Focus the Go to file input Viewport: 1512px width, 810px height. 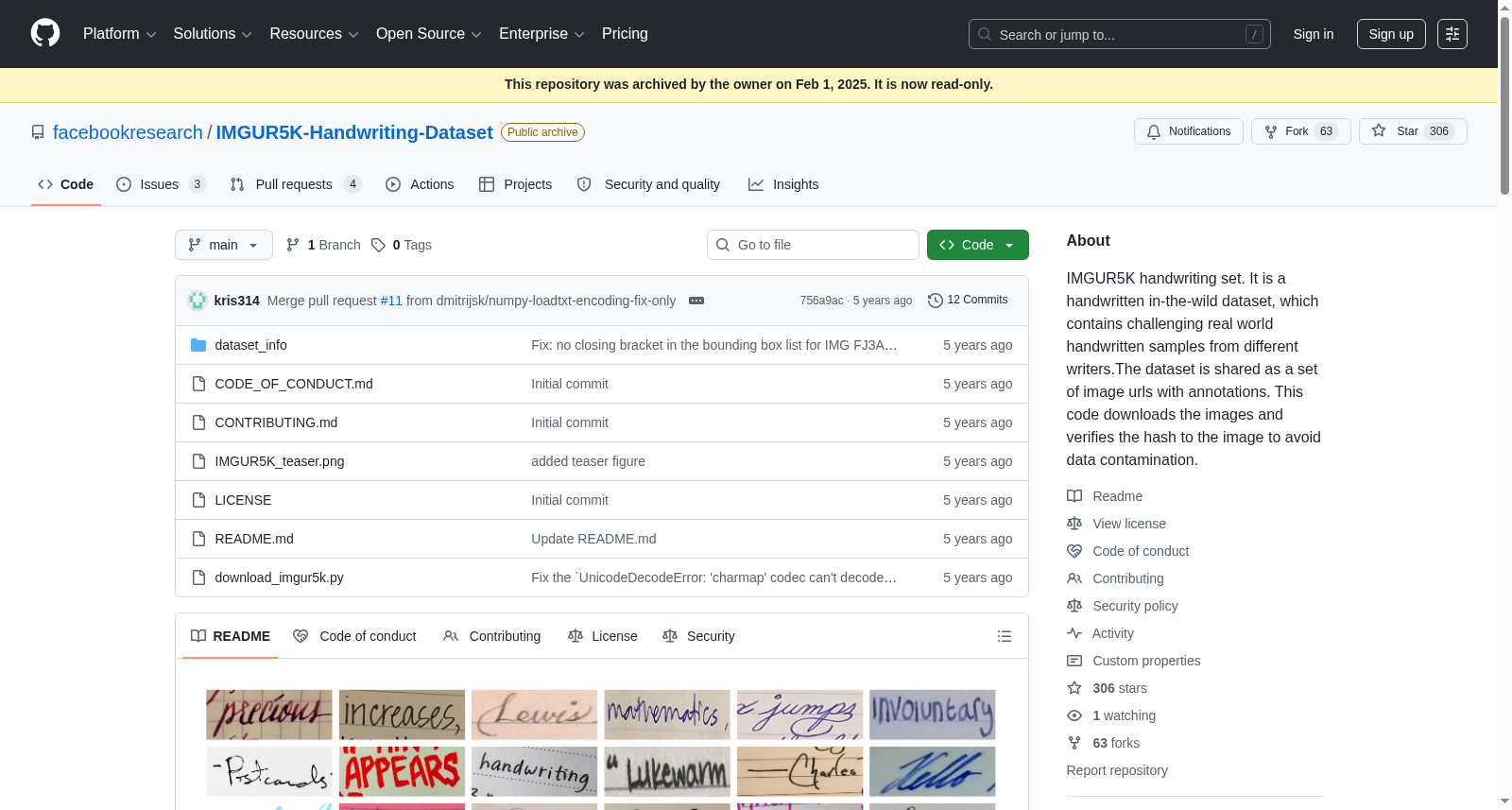[x=813, y=245]
